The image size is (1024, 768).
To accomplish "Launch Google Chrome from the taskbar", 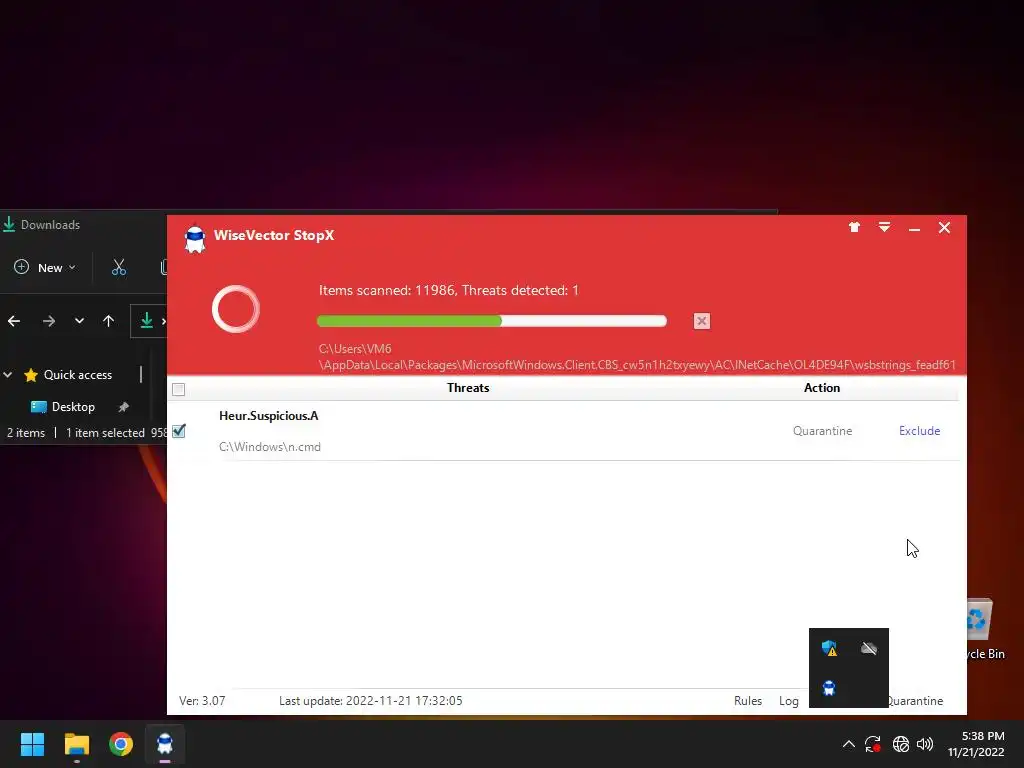I will point(121,744).
